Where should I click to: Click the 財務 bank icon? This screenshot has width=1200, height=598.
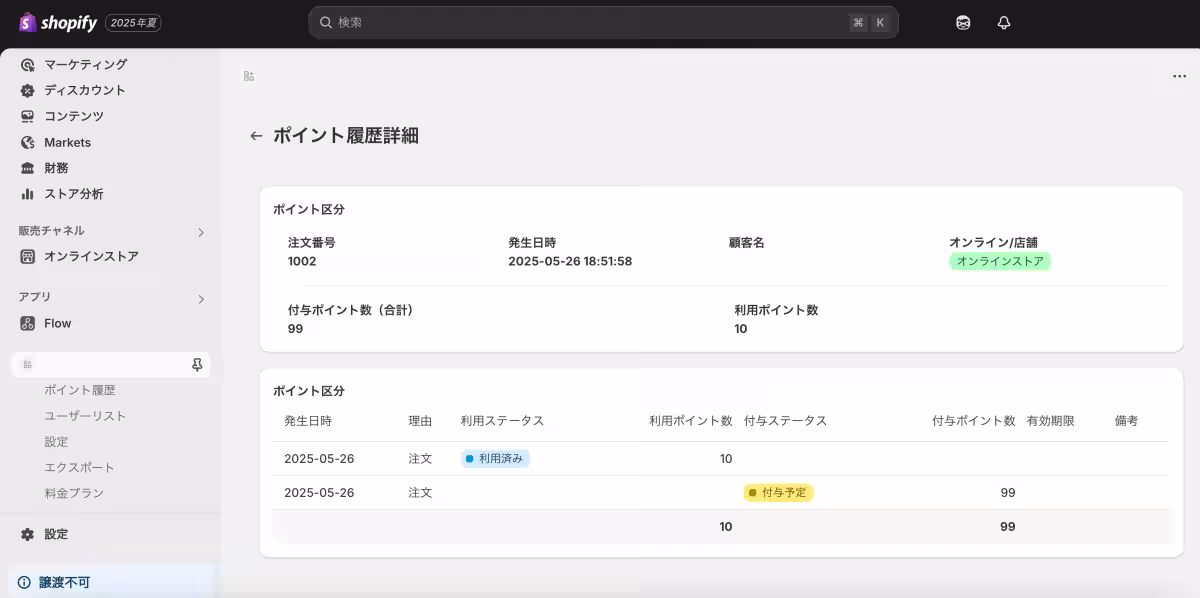click(x=26, y=167)
